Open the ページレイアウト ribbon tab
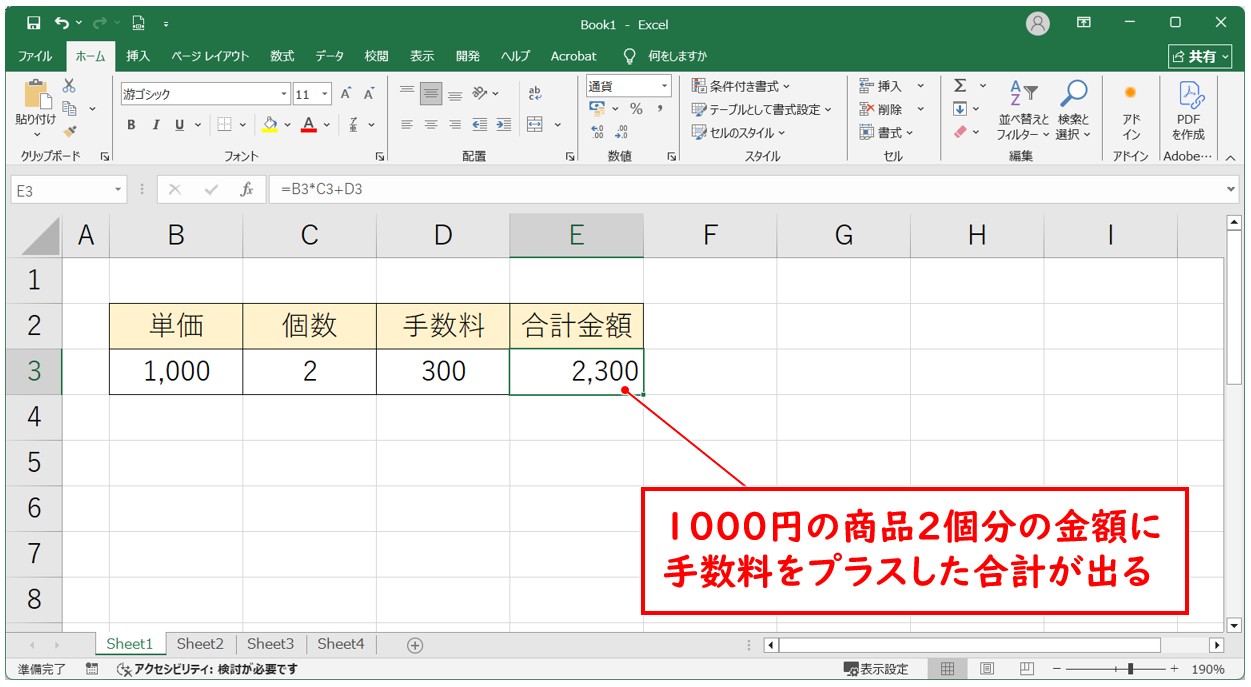 pos(210,56)
